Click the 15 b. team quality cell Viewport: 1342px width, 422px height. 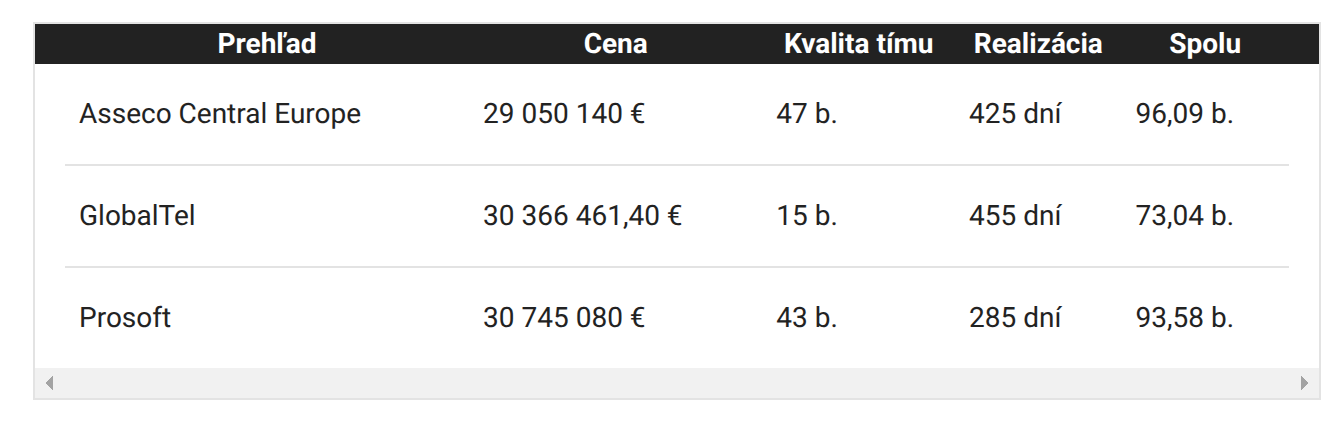806,216
